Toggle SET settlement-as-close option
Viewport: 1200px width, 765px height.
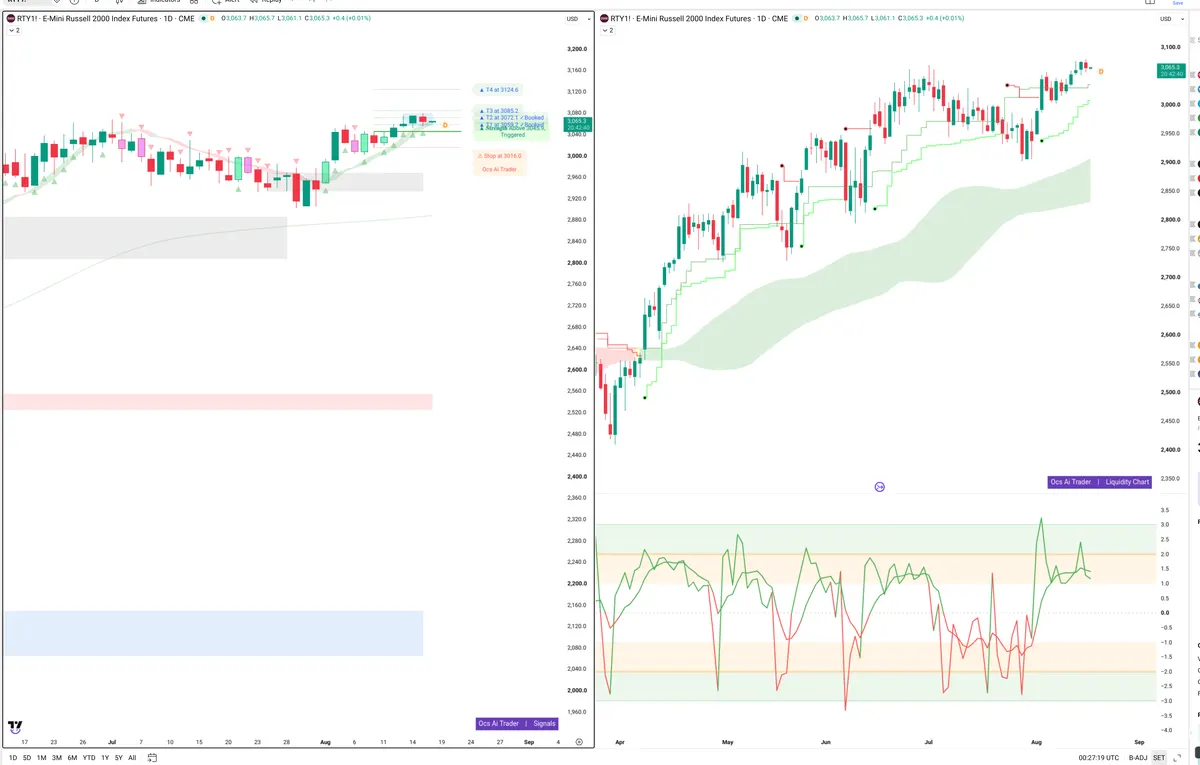(x=1159, y=758)
